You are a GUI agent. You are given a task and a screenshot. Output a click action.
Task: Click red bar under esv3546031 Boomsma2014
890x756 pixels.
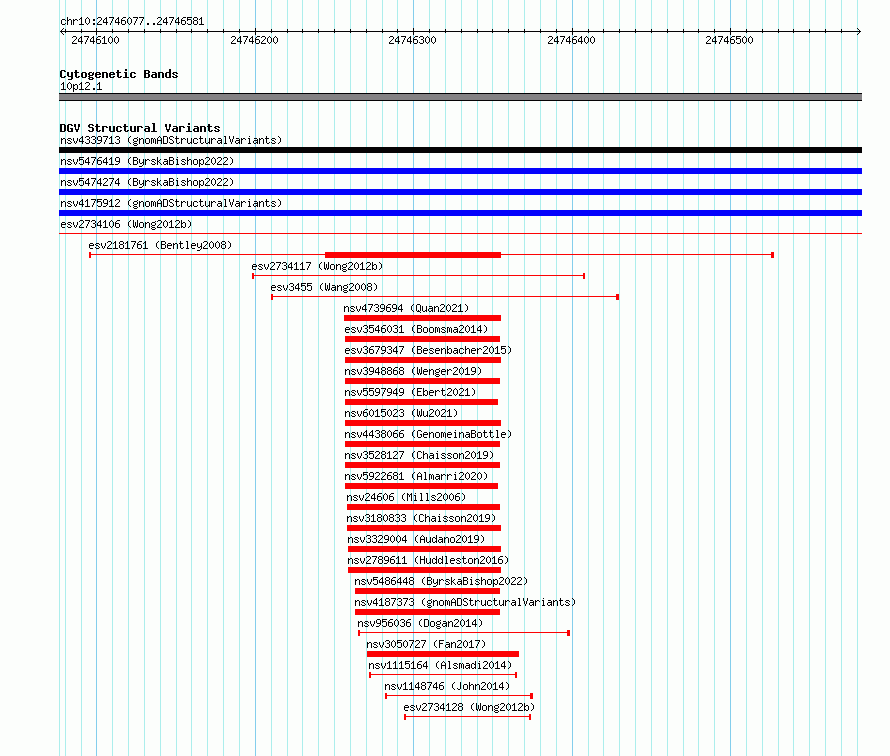pos(422,339)
